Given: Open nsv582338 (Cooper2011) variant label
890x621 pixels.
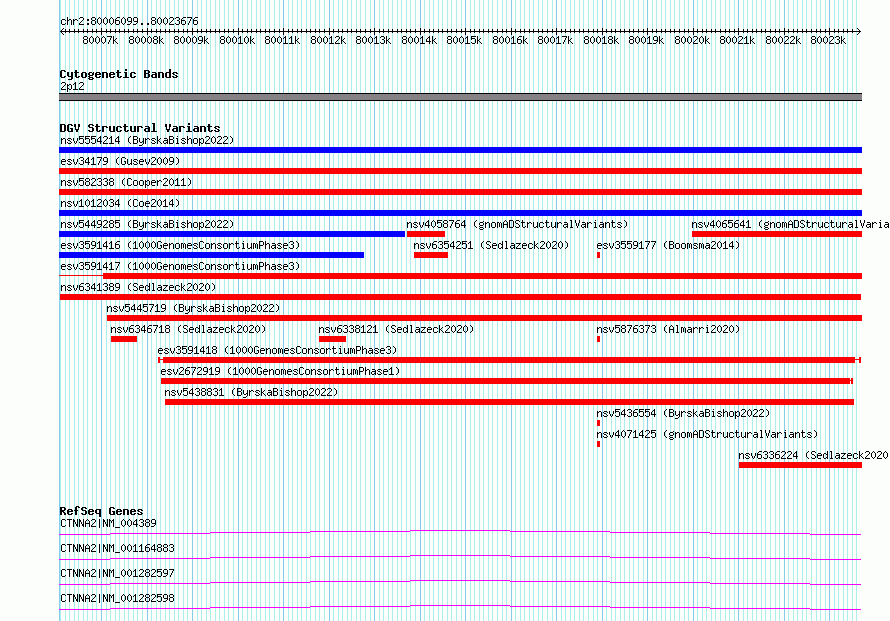Looking at the screenshot, I should [126, 182].
